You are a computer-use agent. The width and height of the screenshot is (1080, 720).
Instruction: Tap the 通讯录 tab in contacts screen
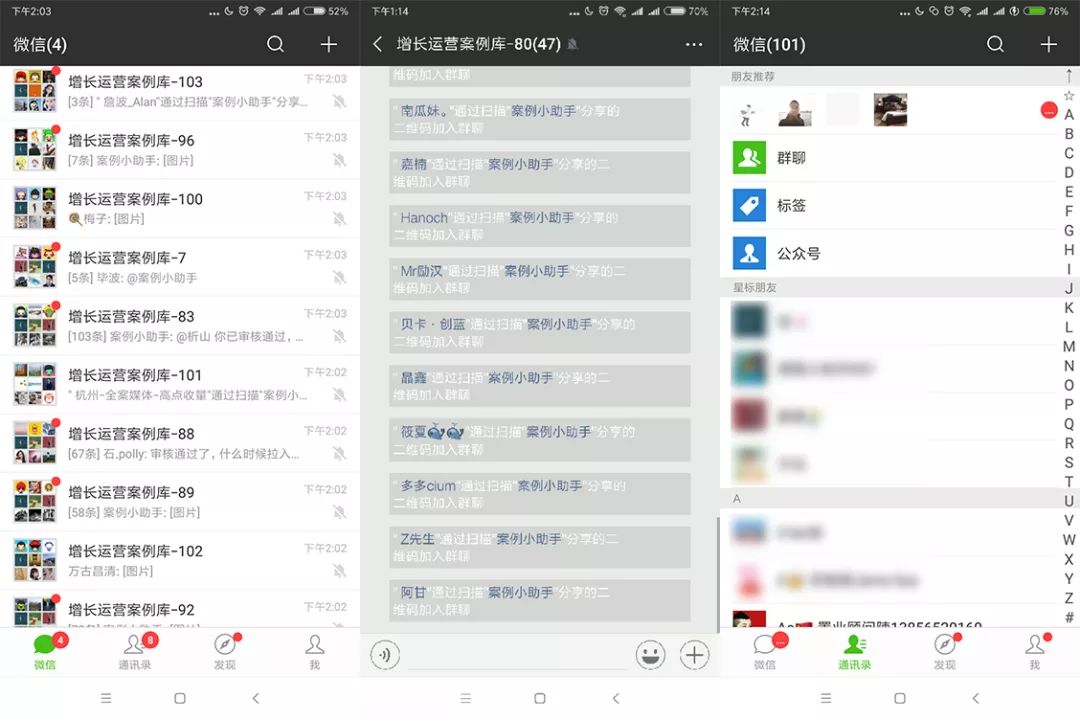point(855,652)
